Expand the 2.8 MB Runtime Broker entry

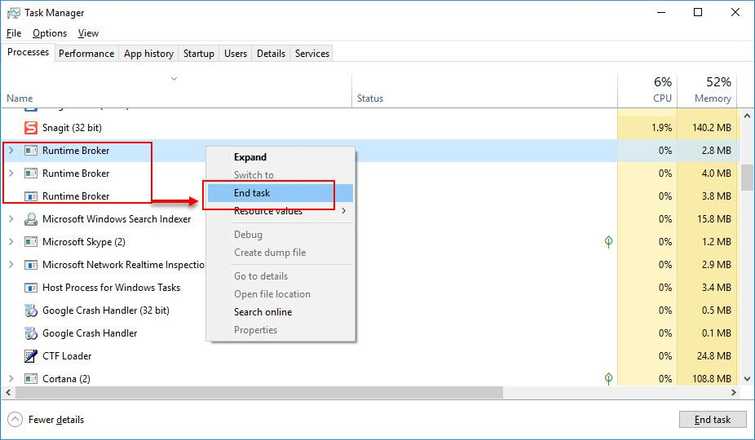click(11, 150)
